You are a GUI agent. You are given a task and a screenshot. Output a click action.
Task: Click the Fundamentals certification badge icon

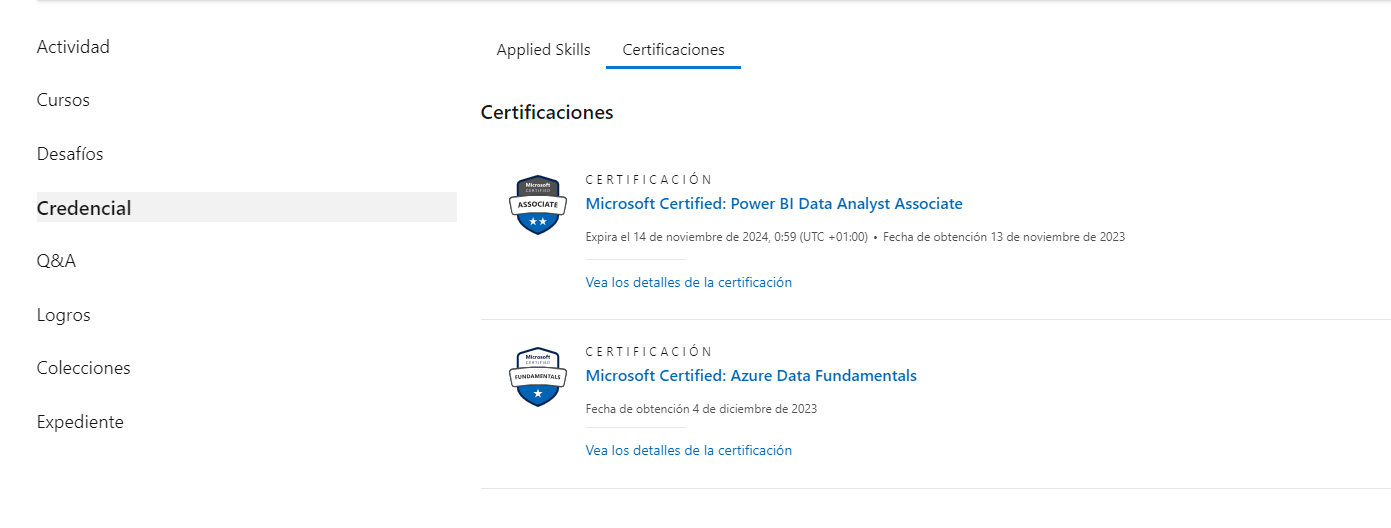point(538,377)
